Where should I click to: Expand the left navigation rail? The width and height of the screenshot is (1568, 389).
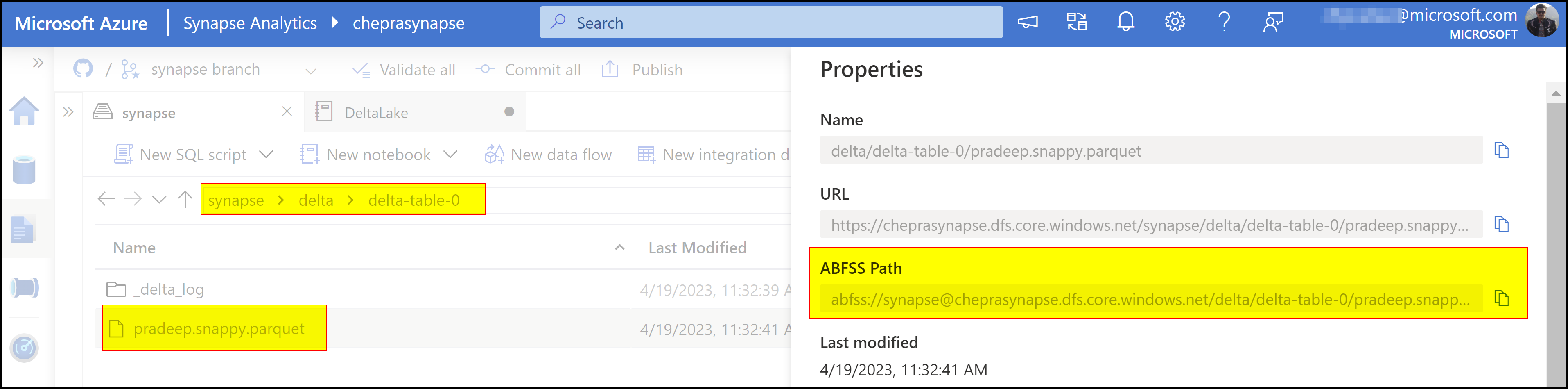coord(38,63)
